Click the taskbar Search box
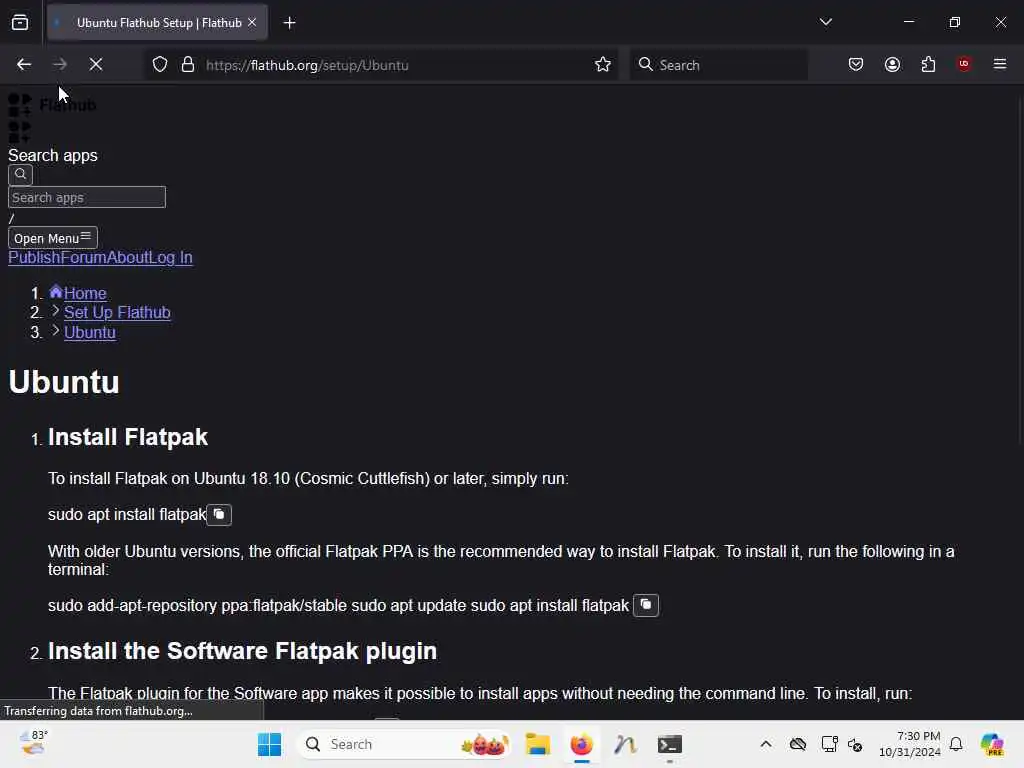 click(403, 744)
